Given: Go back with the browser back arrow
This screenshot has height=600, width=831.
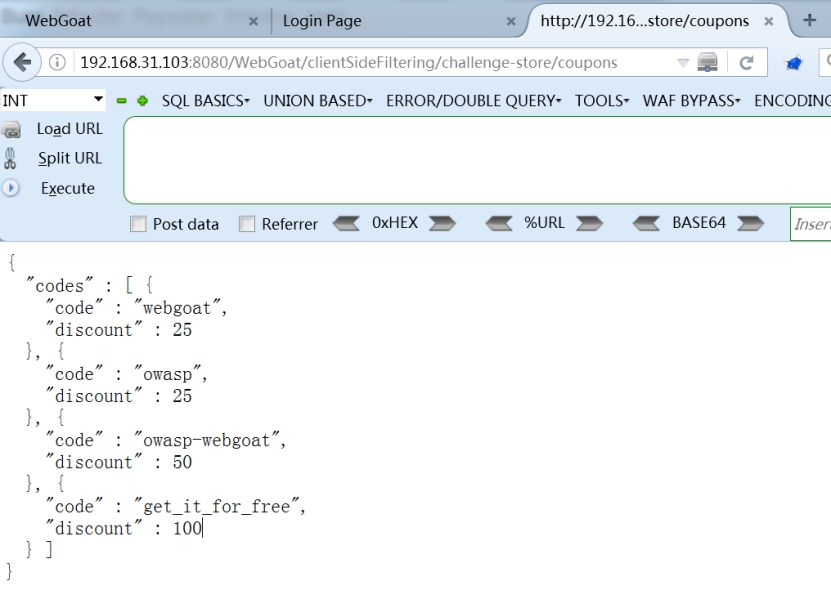Looking at the screenshot, I should (x=22, y=63).
